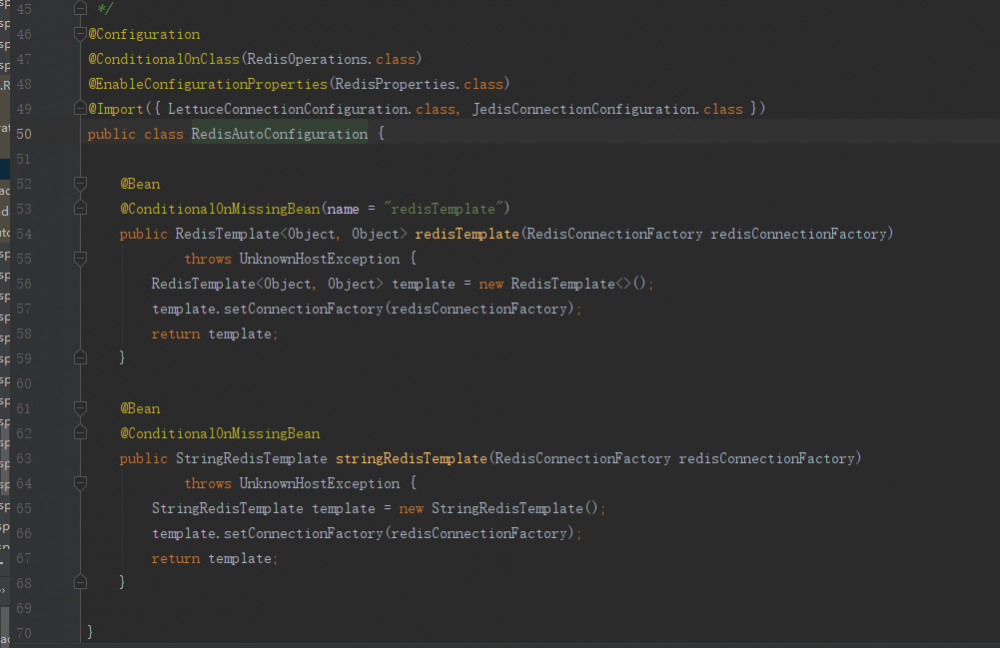Click RedisConnectionFactory type on line 54
Image resolution: width=1000 pixels, height=648 pixels.
click(x=615, y=234)
